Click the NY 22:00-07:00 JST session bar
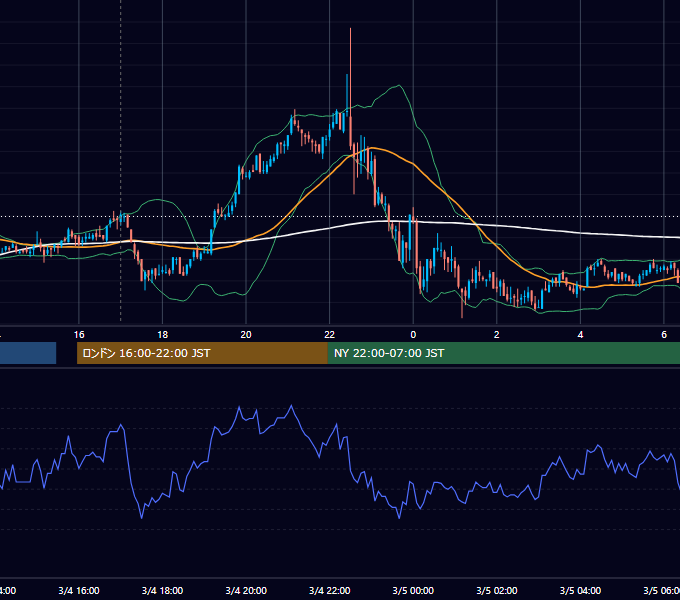Screen dimensions: 680x600 click(503, 353)
